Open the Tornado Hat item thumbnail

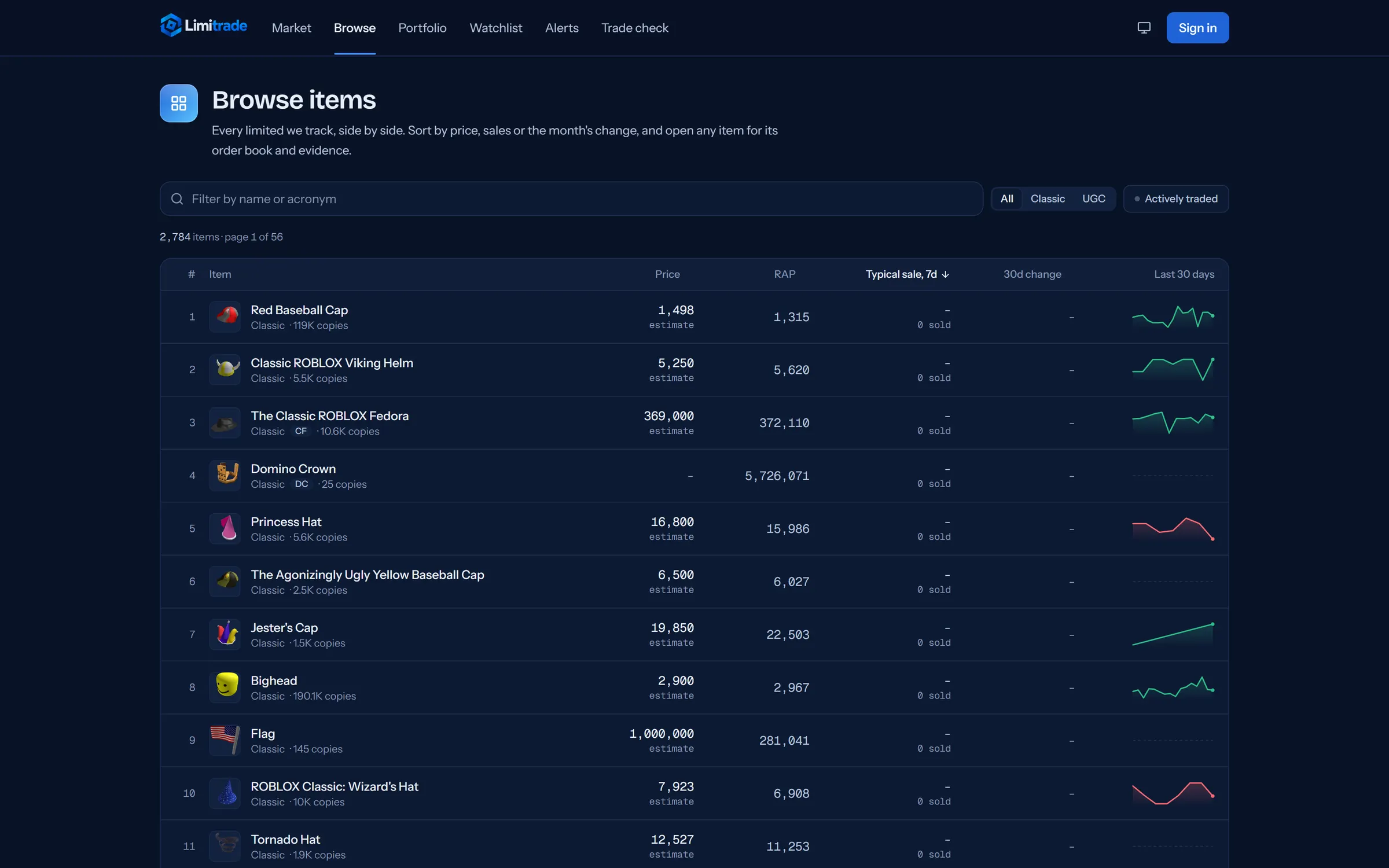[x=225, y=846]
